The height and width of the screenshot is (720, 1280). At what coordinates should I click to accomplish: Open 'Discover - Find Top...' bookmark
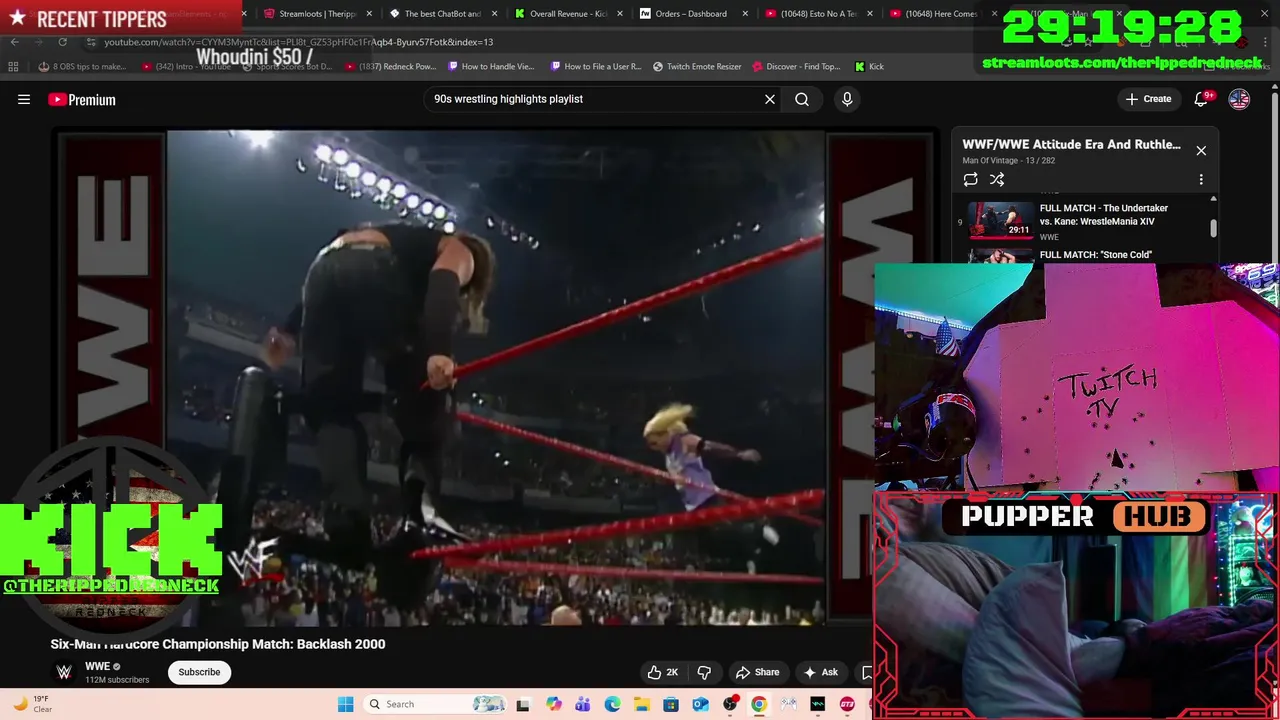[x=796, y=67]
